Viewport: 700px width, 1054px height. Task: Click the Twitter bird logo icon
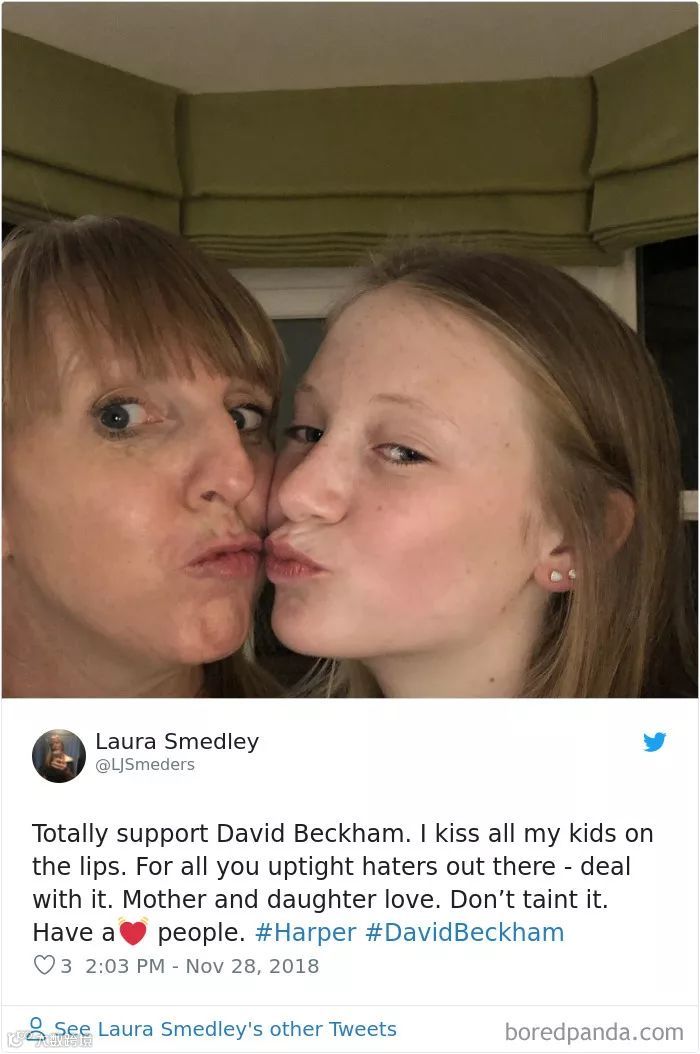click(654, 741)
